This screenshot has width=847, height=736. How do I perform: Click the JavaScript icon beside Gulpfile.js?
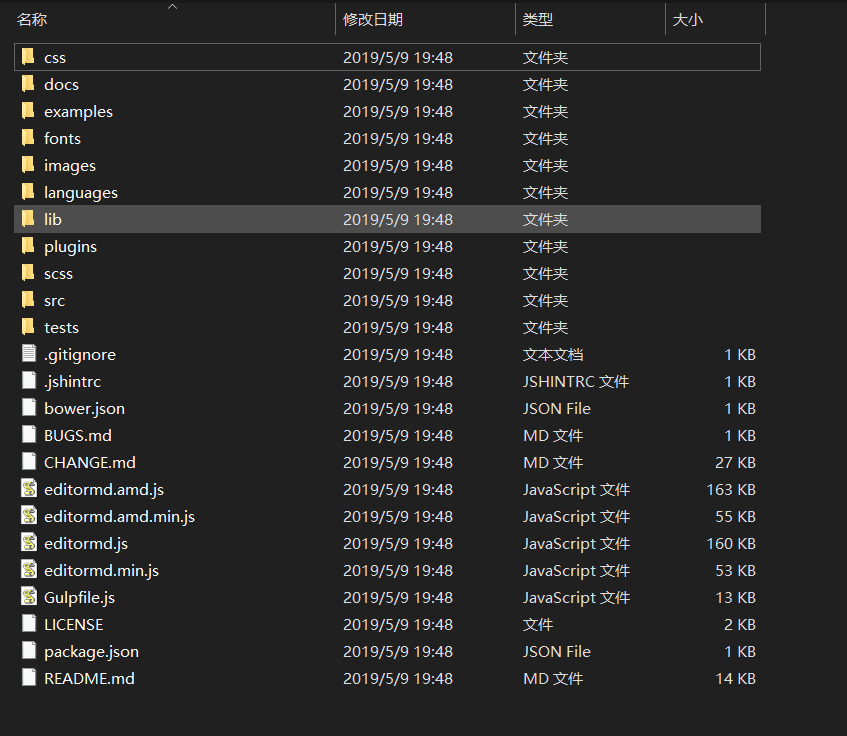coord(26,597)
